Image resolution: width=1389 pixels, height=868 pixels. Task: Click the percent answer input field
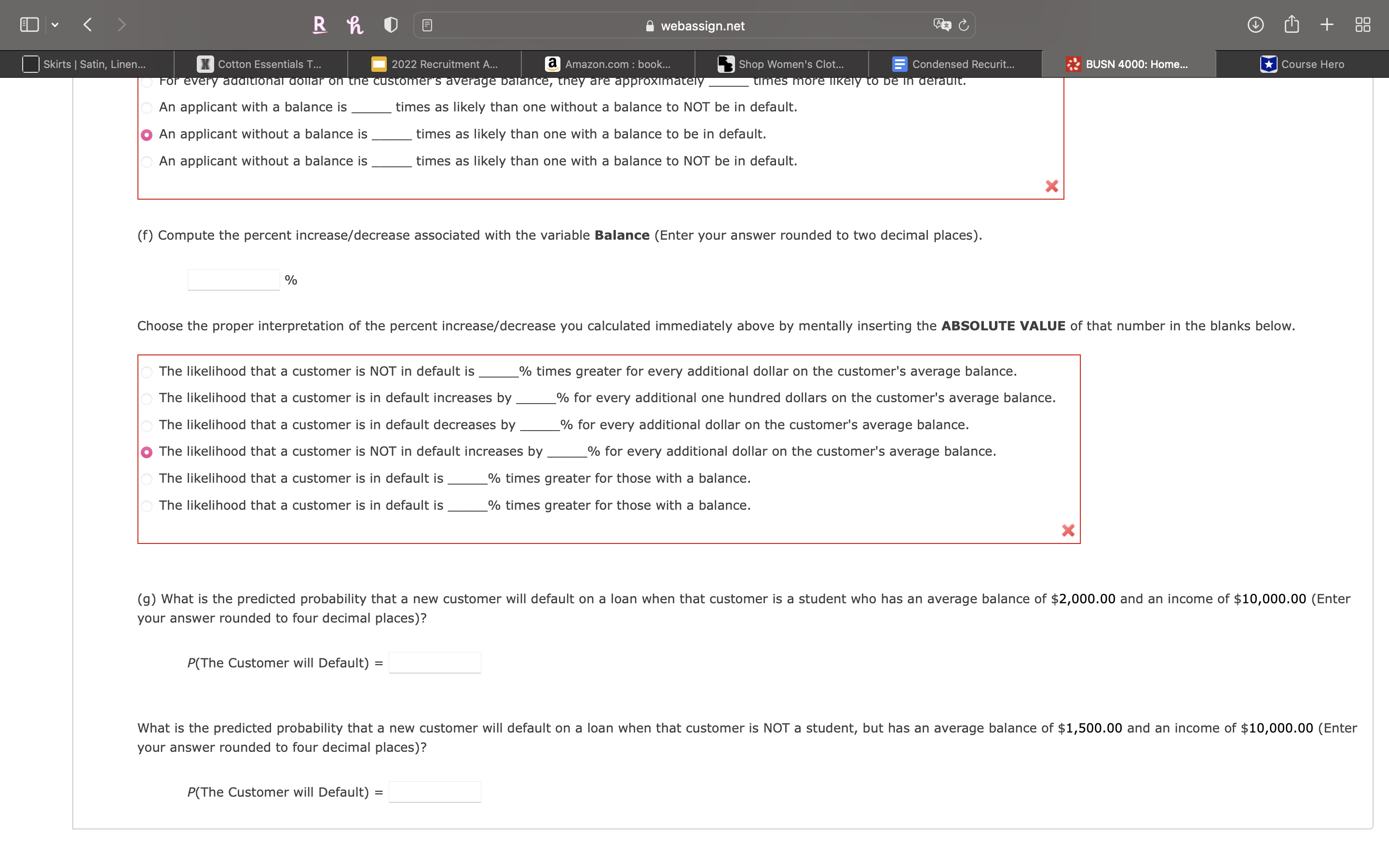(233, 280)
